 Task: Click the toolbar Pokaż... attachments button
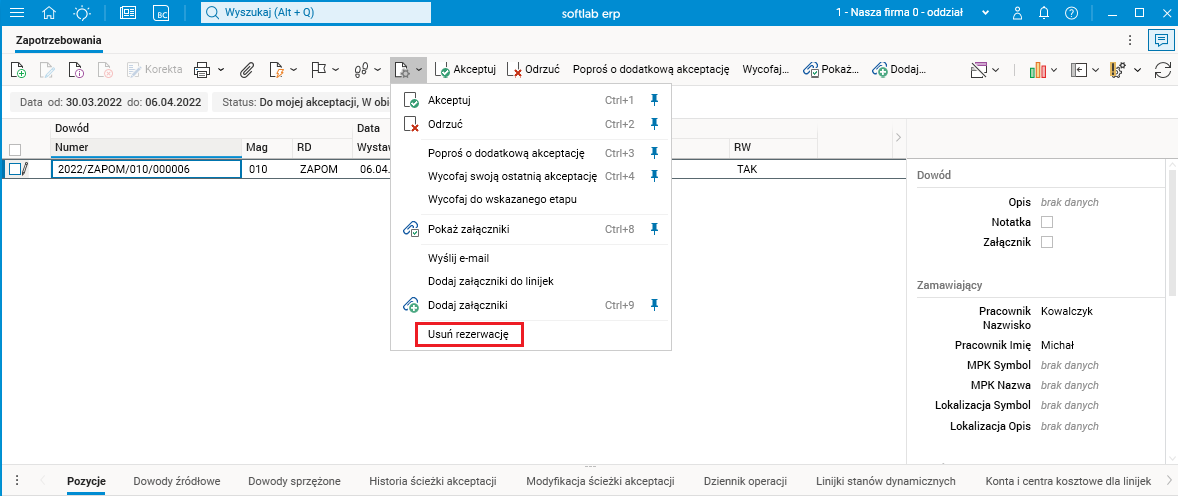[830, 69]
